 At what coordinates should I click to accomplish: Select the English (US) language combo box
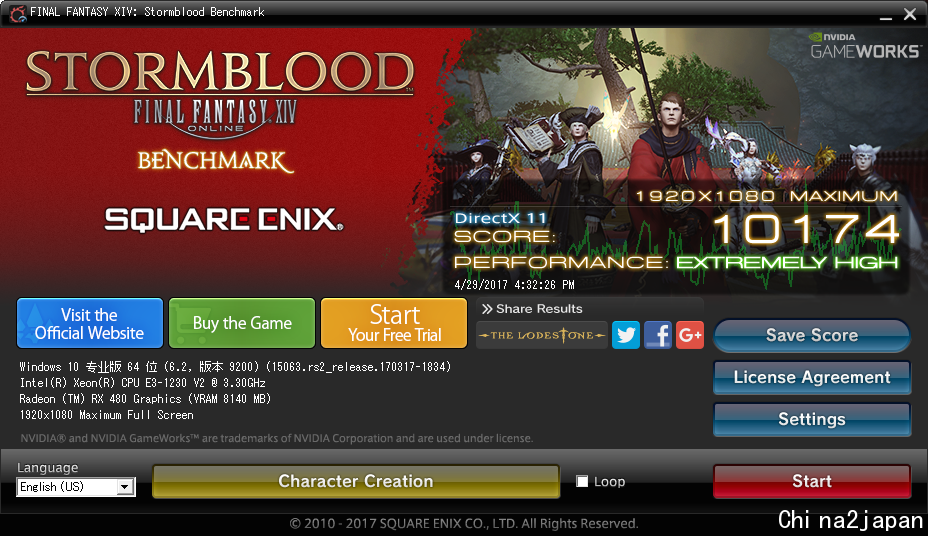point(76,487)
